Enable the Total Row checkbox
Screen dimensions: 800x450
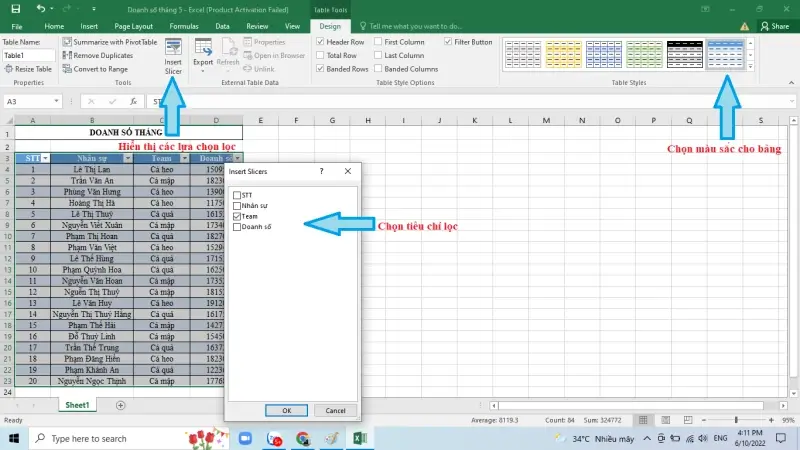tap(320, 56)
